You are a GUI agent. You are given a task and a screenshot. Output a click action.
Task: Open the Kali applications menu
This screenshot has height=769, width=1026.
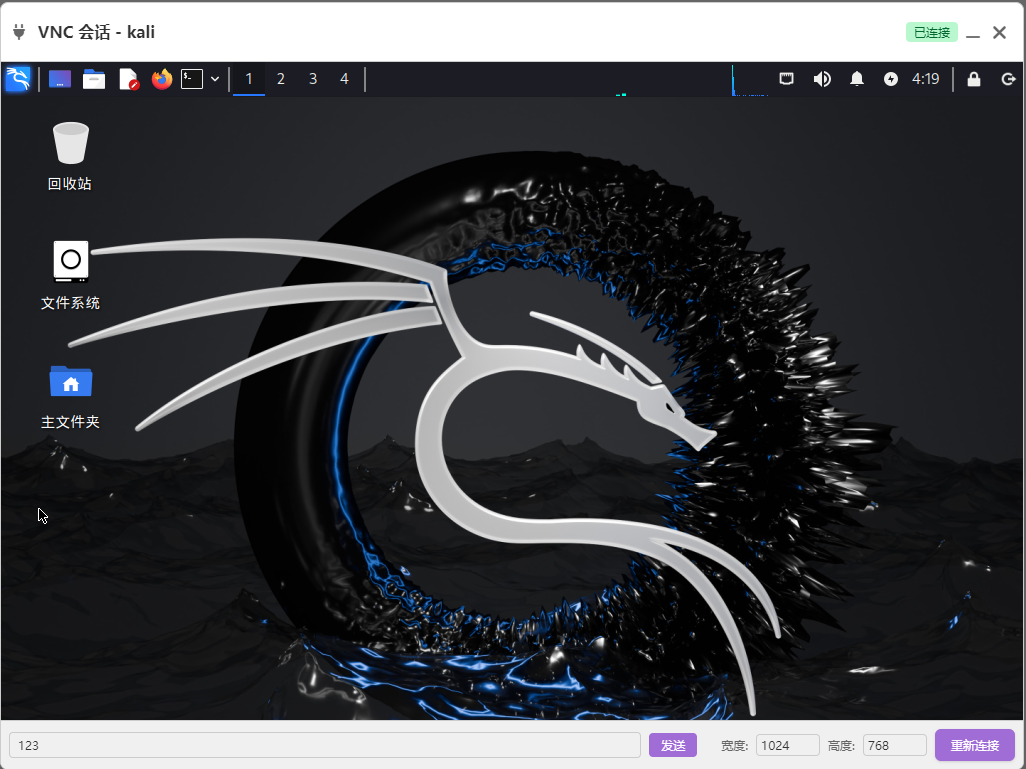pos(18,79)
